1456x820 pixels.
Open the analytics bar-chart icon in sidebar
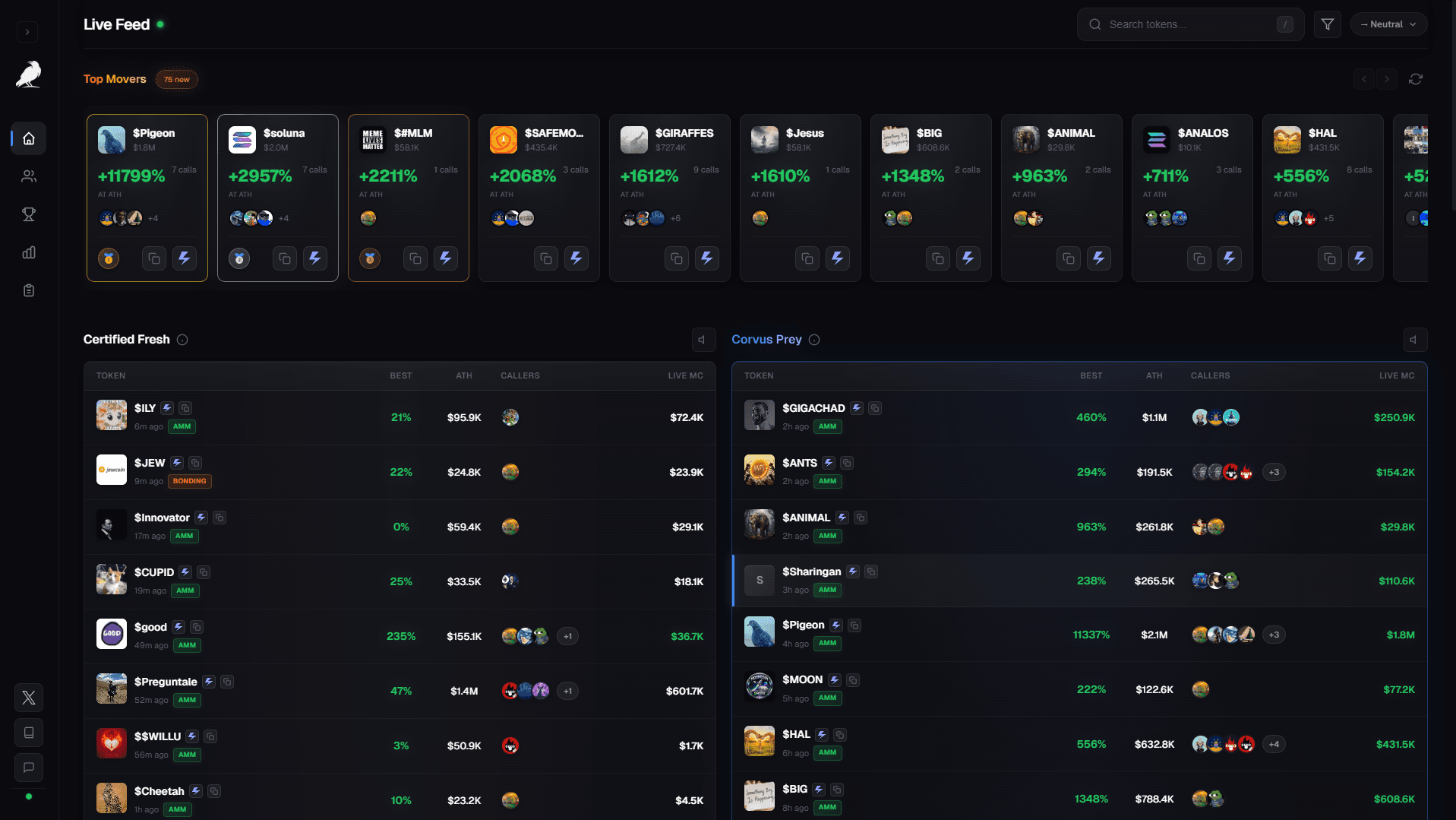pyautogui.click(x=28, y=252)
